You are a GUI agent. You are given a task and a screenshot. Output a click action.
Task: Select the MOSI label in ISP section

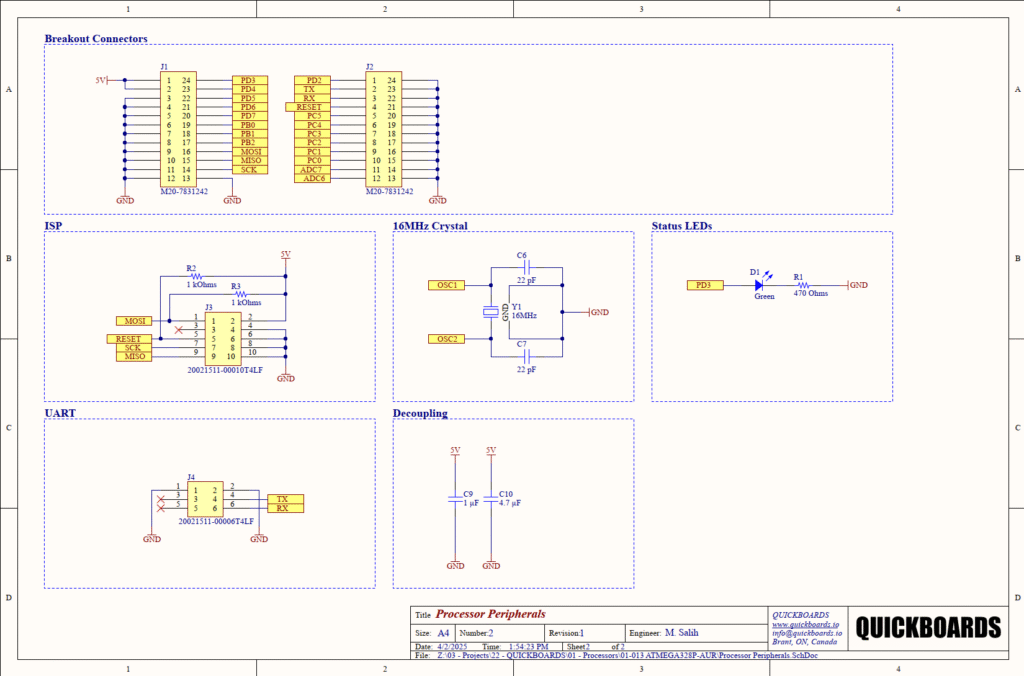[133, 321]
